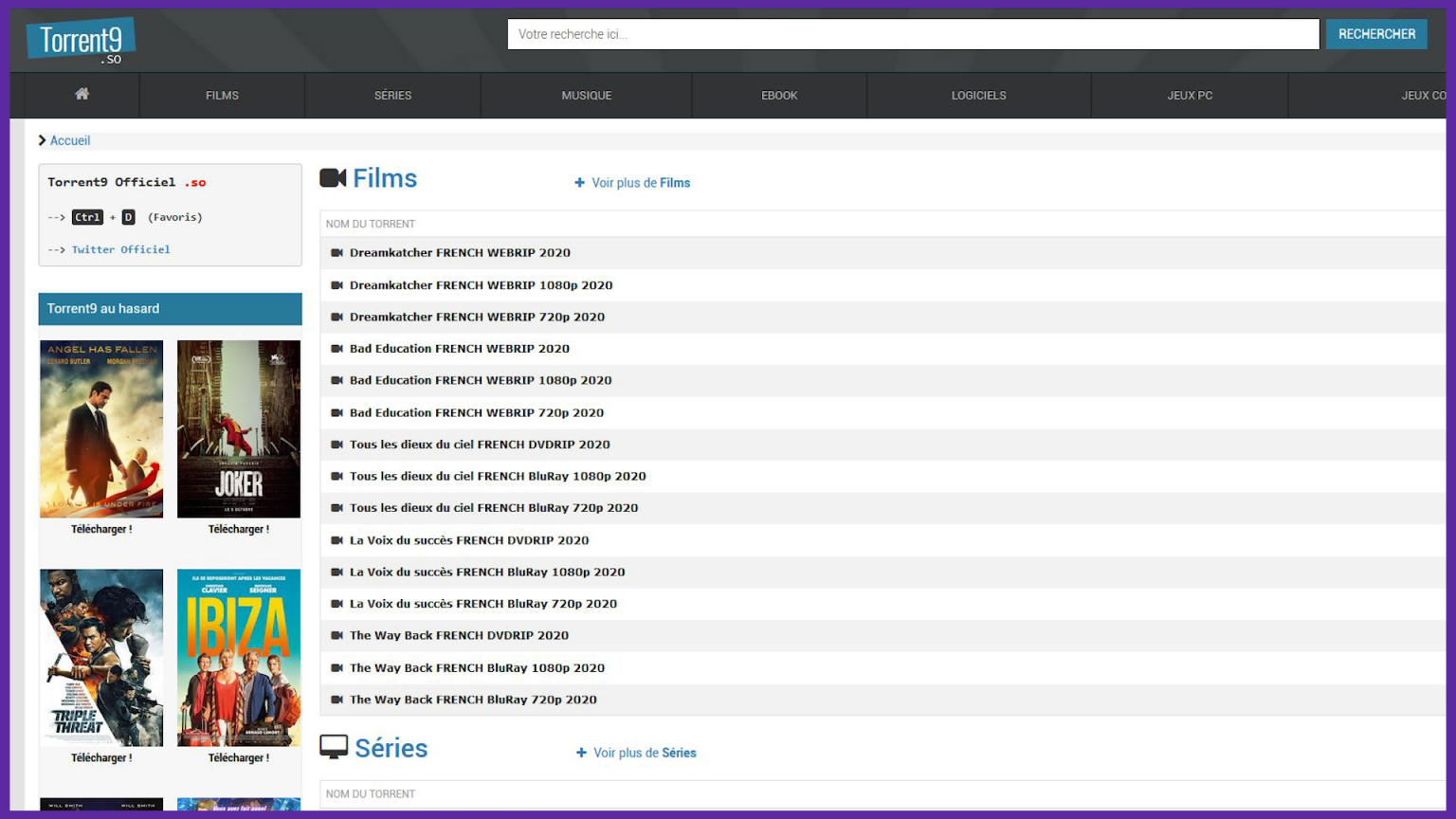Click camera icon of Bad Education WEBRIP 720p

(x=337, y=412)
